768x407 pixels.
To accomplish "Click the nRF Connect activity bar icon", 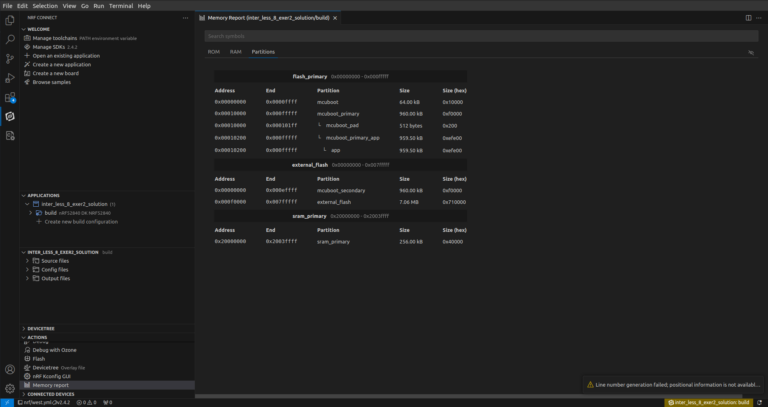I will [10, 116].
